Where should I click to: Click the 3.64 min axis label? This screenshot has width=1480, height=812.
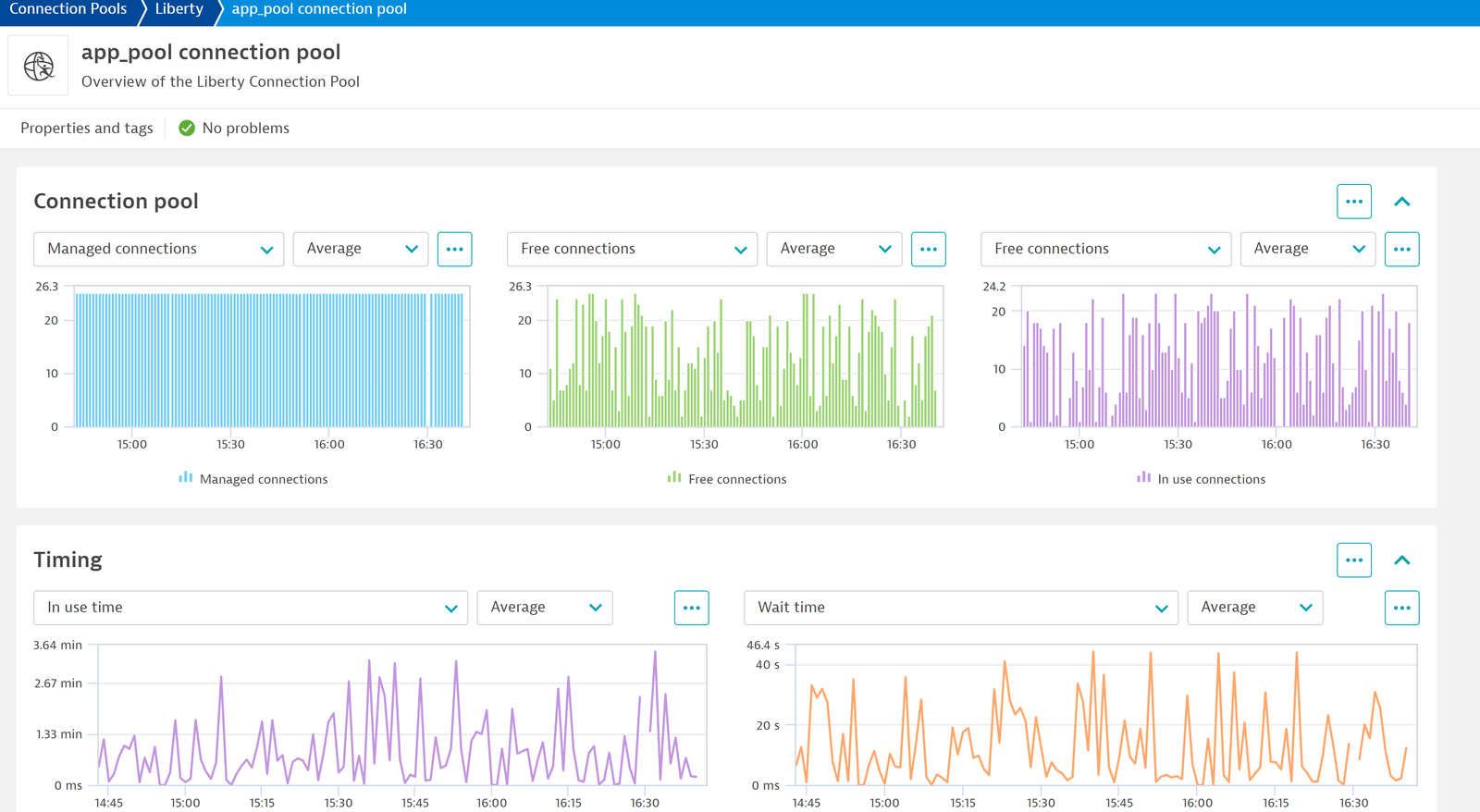tap(57, 646)
